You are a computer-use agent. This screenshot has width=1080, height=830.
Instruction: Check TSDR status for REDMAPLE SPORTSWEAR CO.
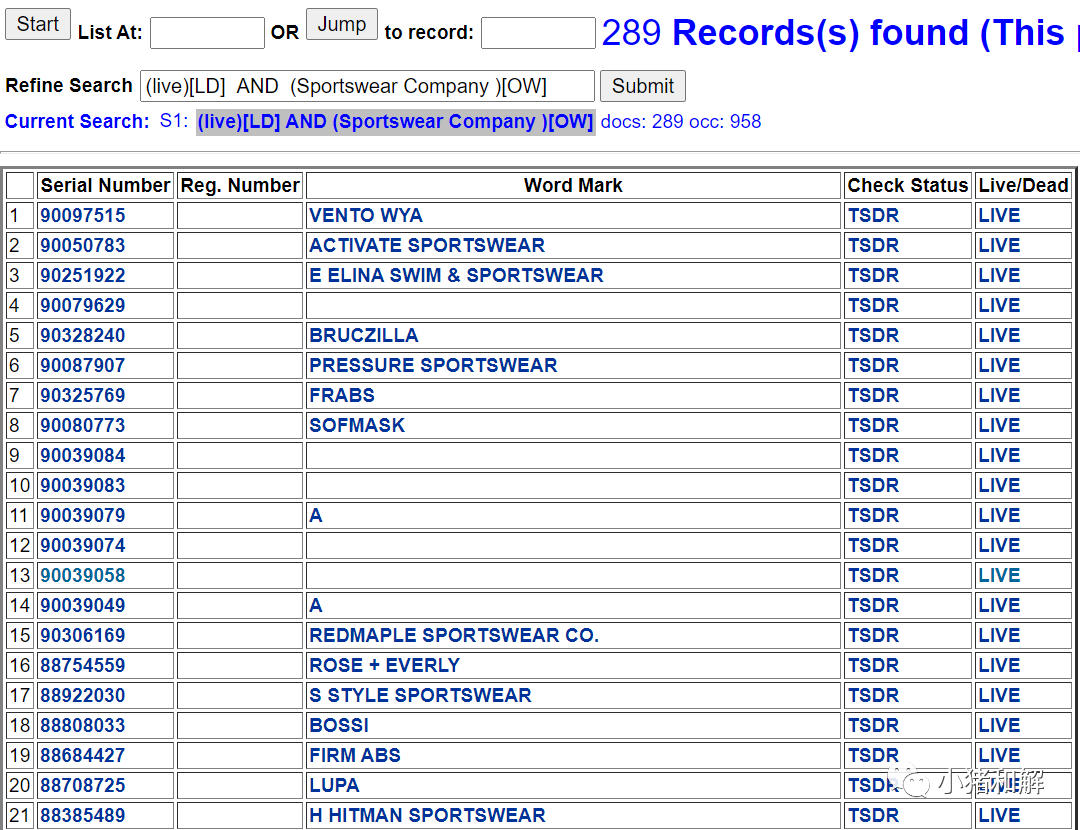[873, 635]
